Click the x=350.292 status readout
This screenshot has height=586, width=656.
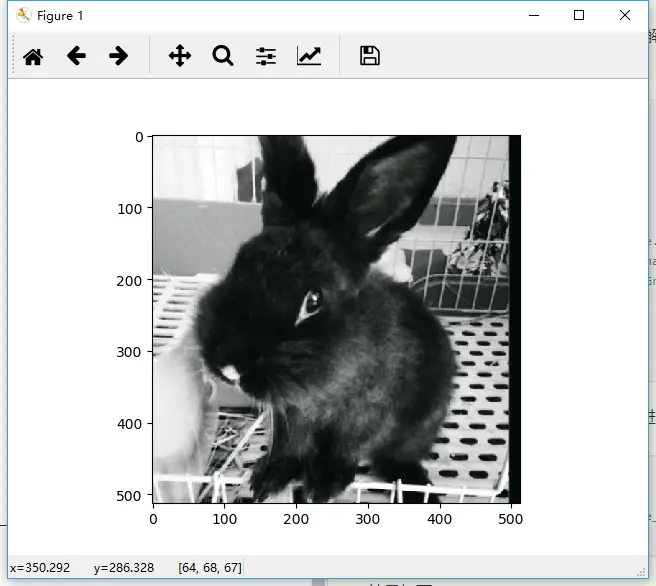coord(40,568)
